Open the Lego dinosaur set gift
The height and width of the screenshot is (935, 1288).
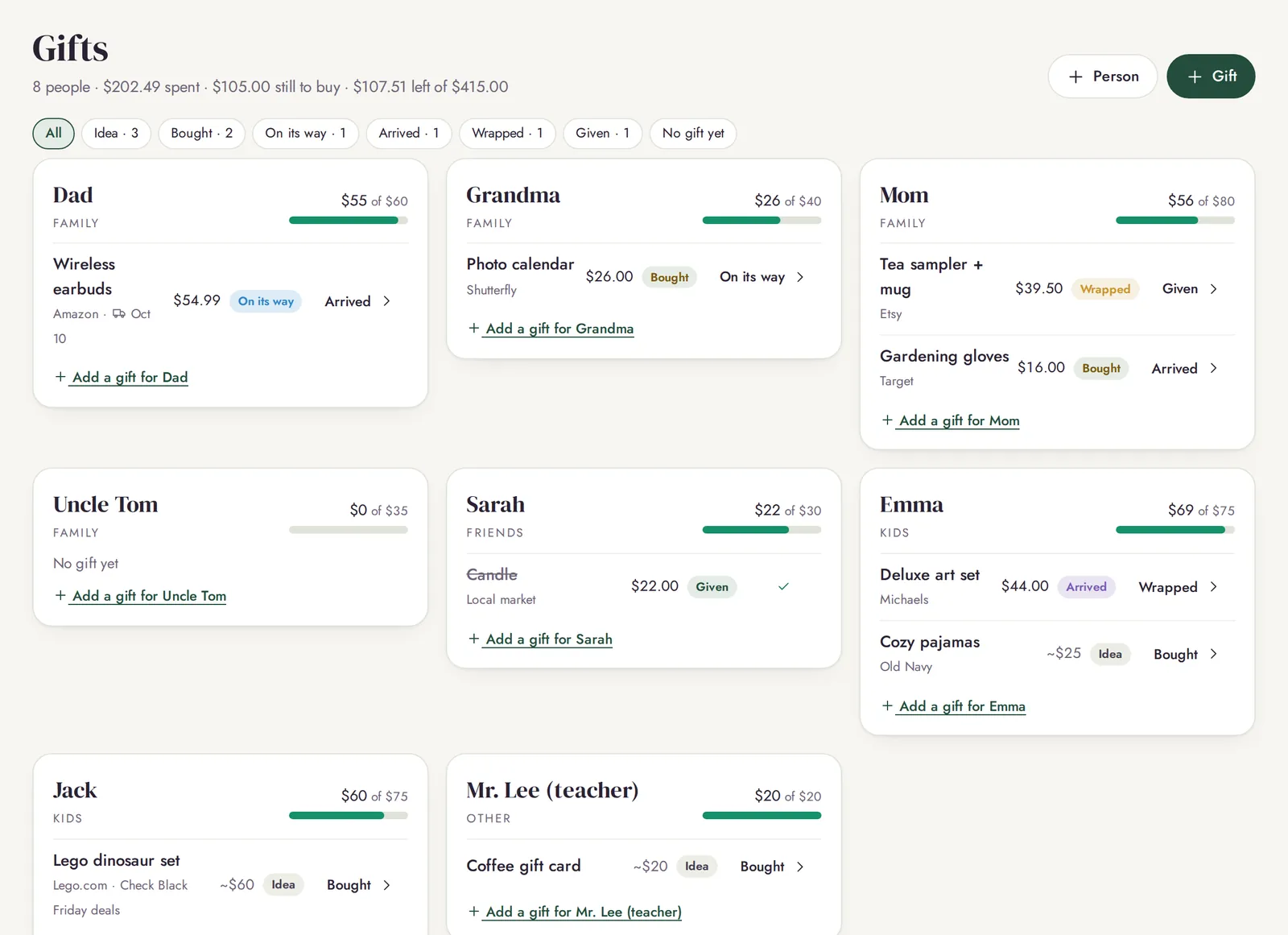(117, 861)
